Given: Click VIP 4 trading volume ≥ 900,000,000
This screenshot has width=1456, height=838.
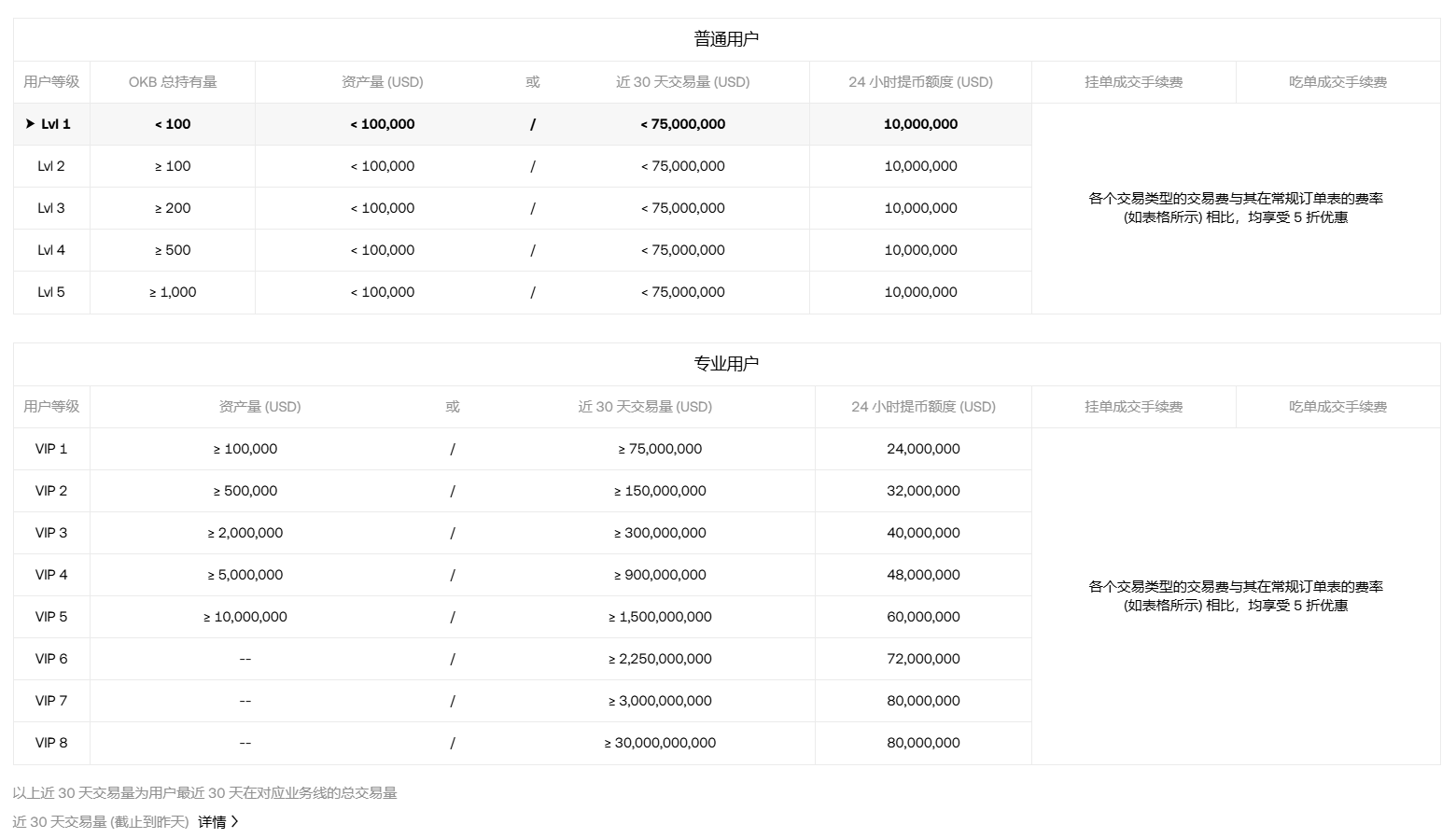Looking at the screenshot, I should pos(660,575).
